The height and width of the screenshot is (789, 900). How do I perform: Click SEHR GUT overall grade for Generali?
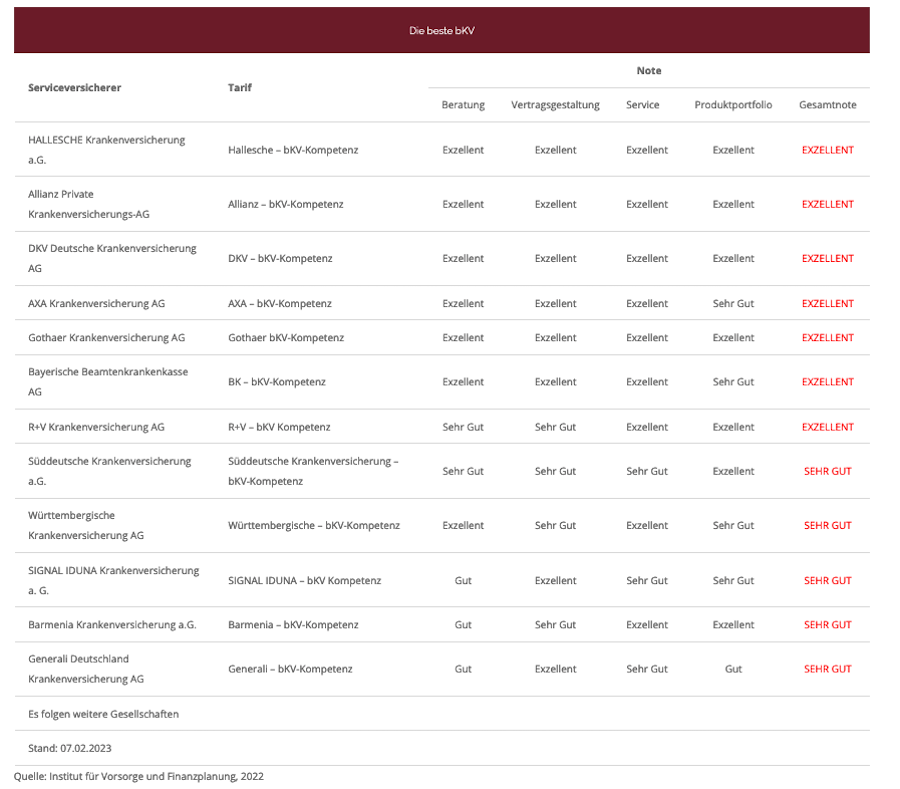coord(827,668)
